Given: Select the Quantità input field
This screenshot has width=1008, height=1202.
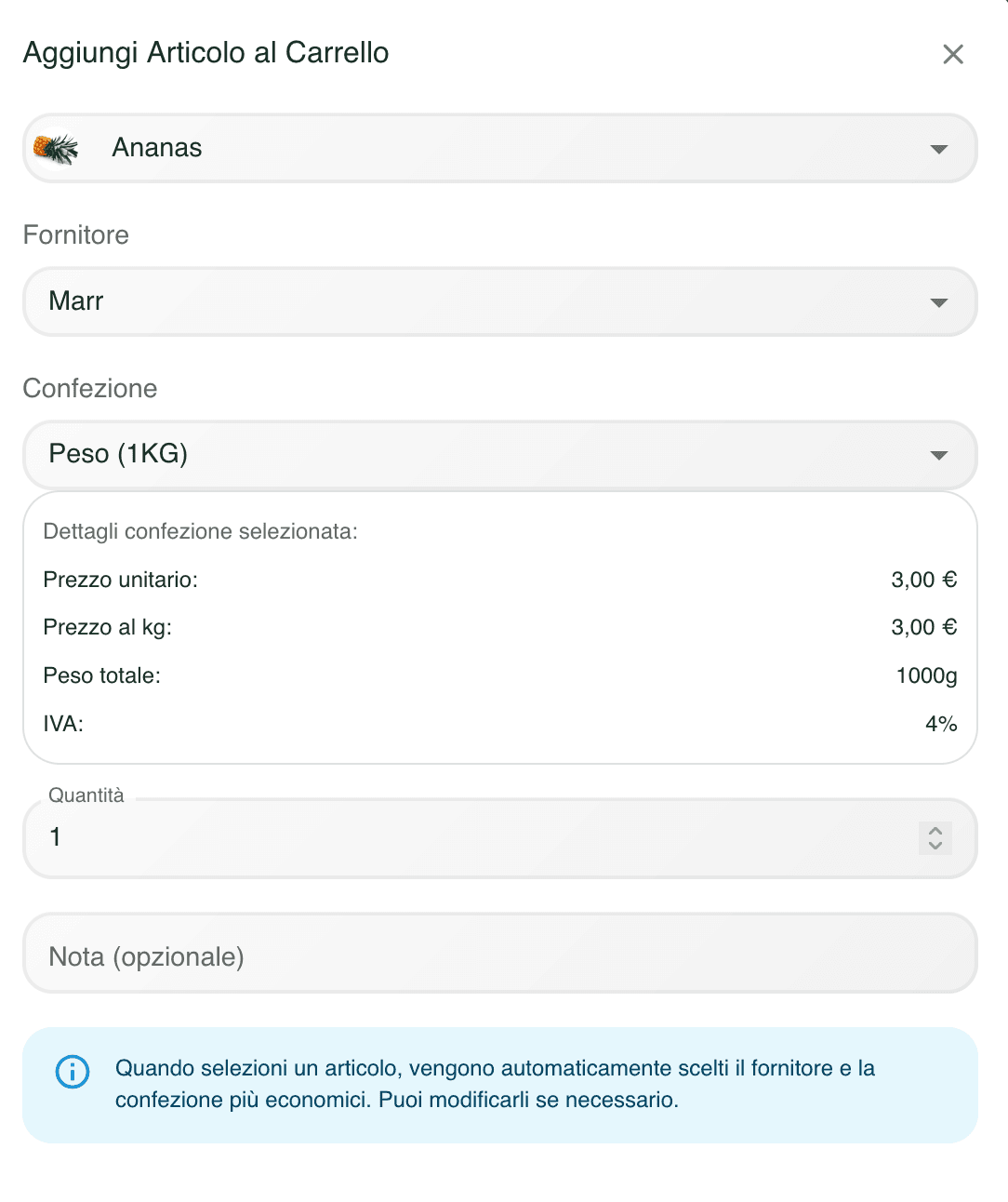Looking at the screenshot, I should pyautogui.click(x=372, y=838).
